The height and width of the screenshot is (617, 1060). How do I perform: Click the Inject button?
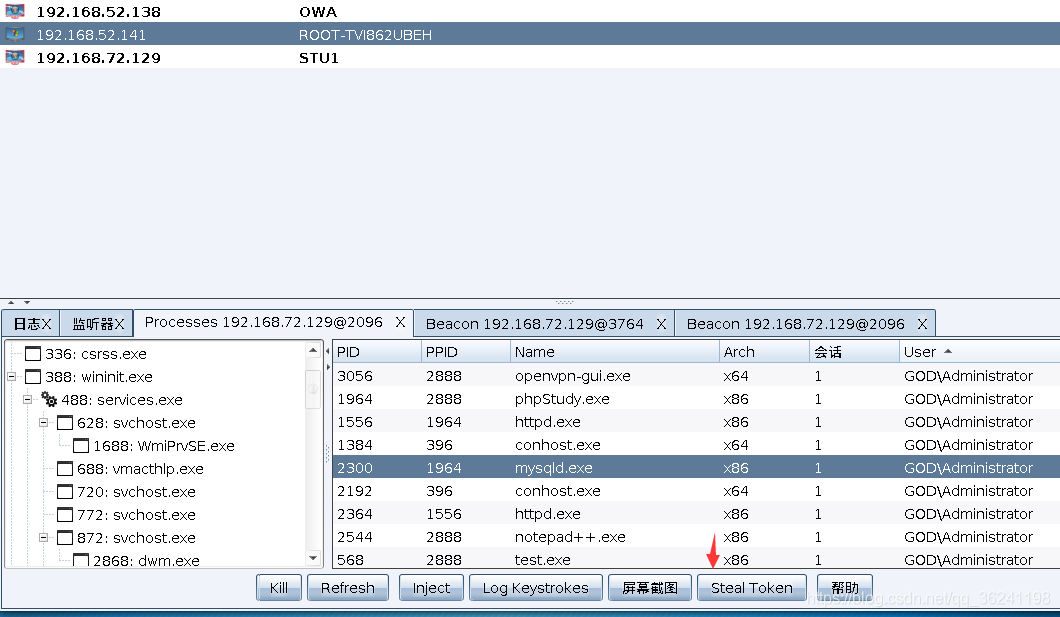[431, 587]
